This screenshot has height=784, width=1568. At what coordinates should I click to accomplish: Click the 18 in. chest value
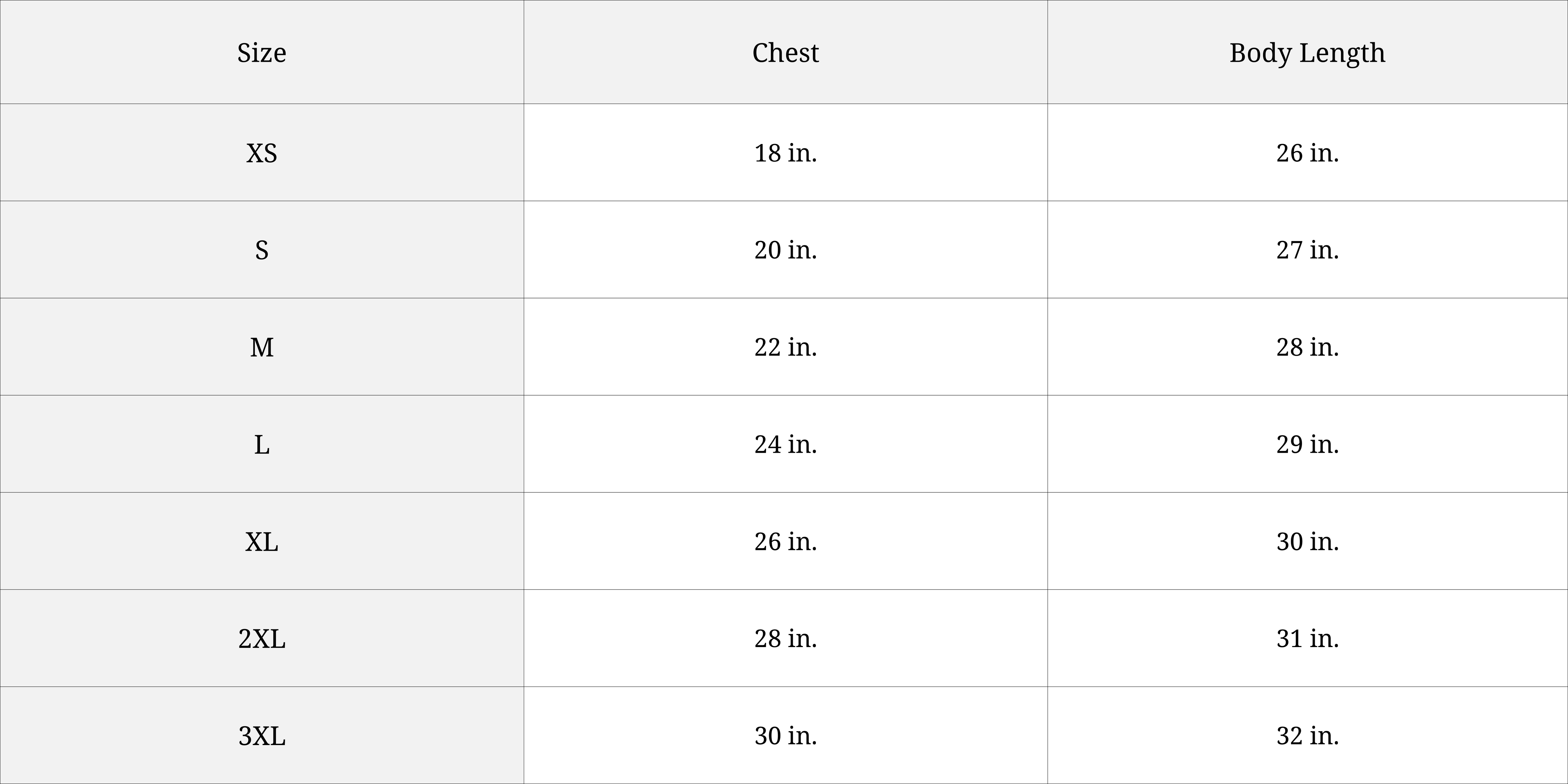click(x=785, y=153)
